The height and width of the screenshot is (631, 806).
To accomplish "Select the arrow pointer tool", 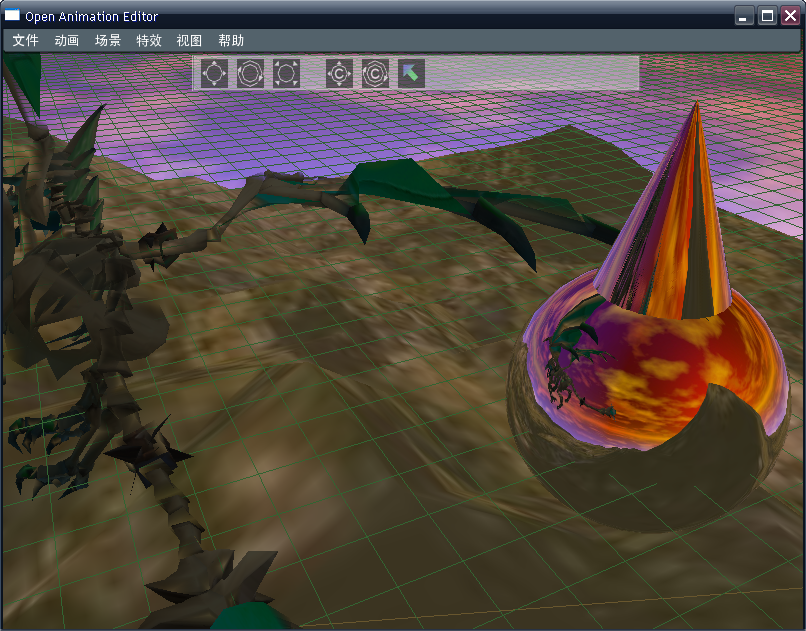I will point(411,73).
